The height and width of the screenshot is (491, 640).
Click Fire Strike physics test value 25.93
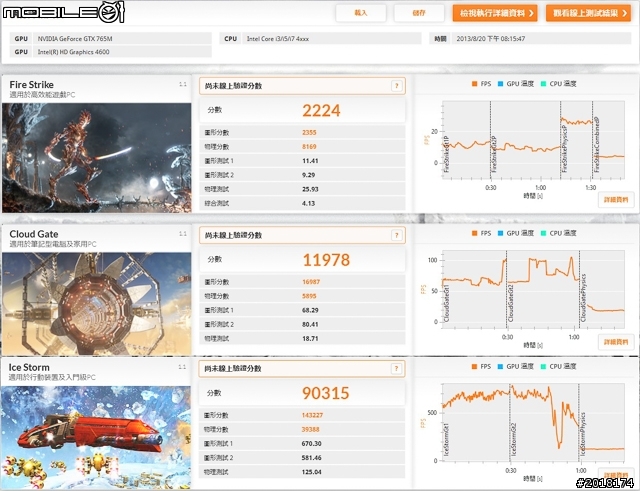click(310, 189)
